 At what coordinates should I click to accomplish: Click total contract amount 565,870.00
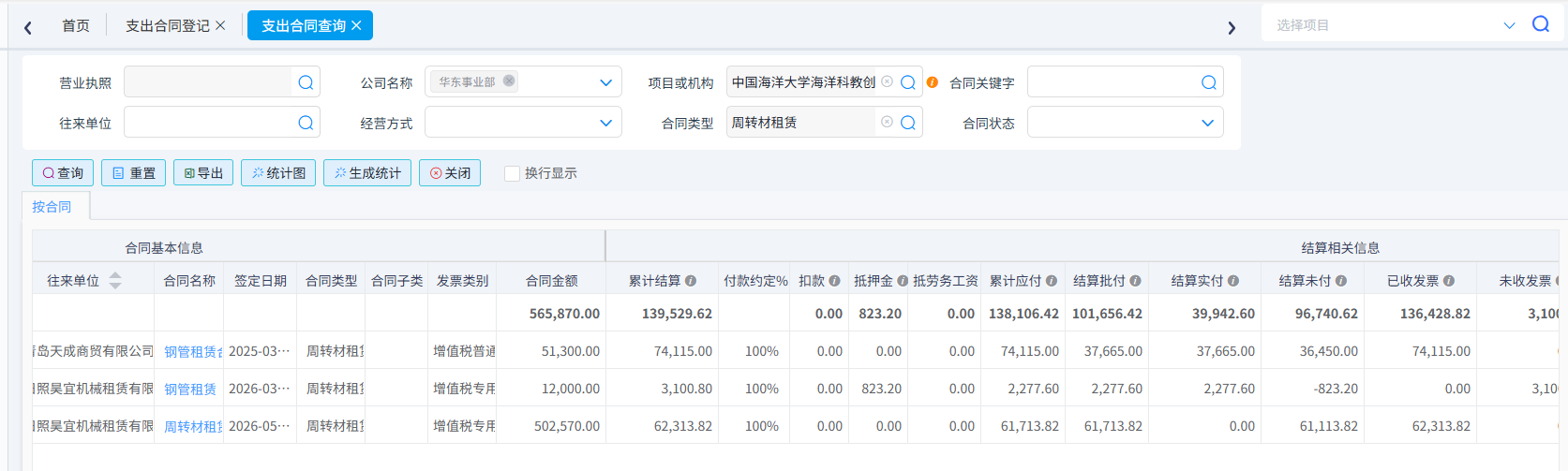point(564,314)
